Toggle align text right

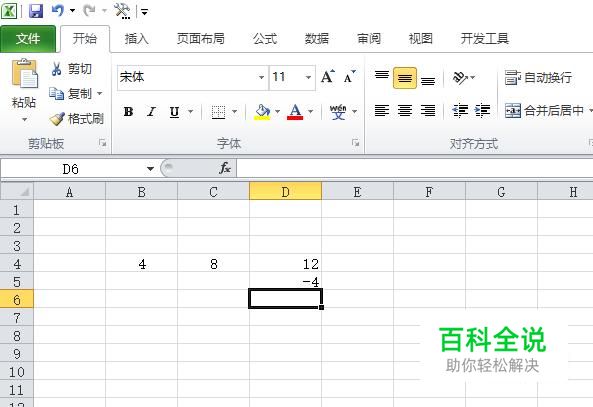[x=428, y=110]
